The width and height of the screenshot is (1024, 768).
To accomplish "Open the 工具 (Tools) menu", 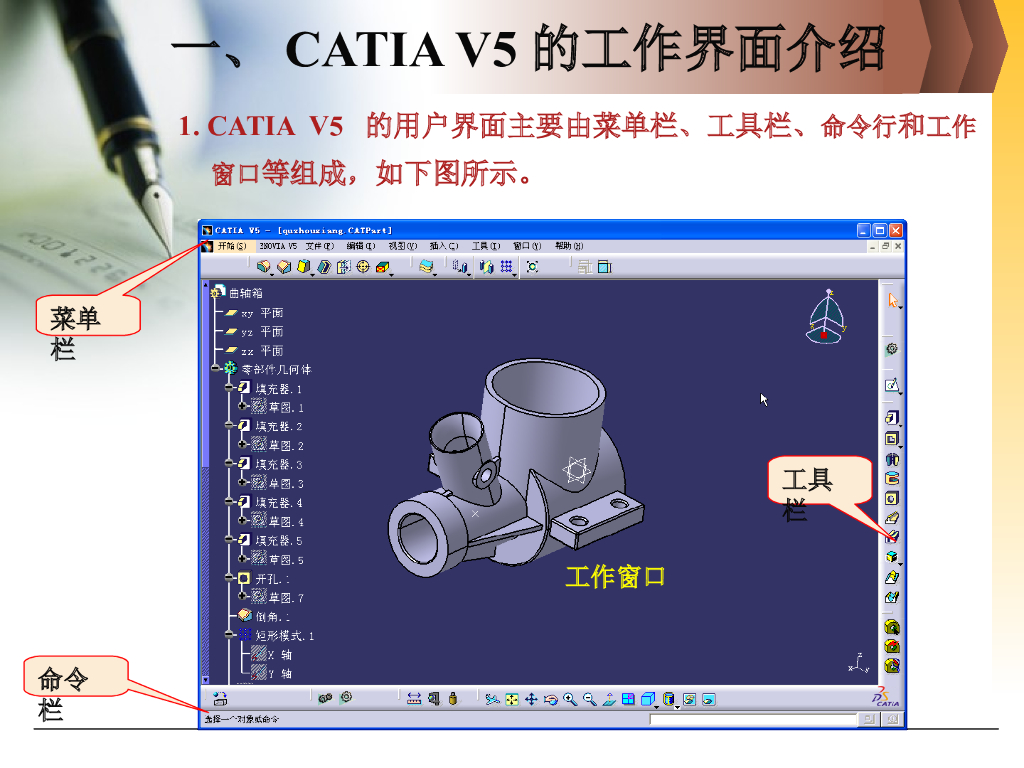I will pyautogui.click(x=486, y=246).
